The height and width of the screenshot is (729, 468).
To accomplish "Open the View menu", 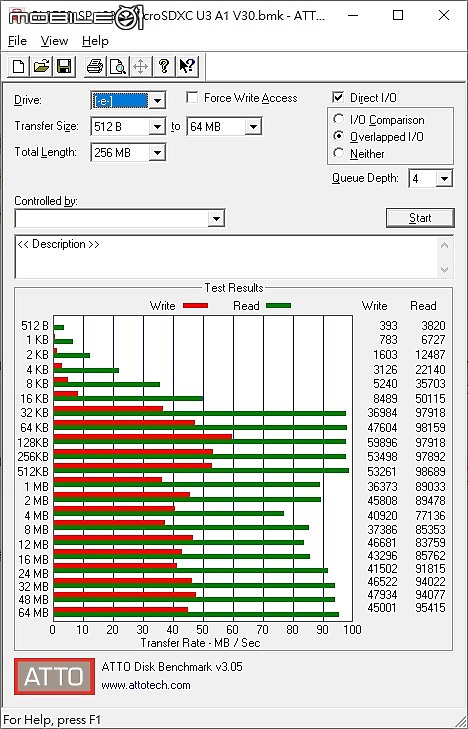I will click(x=54, y=41).
